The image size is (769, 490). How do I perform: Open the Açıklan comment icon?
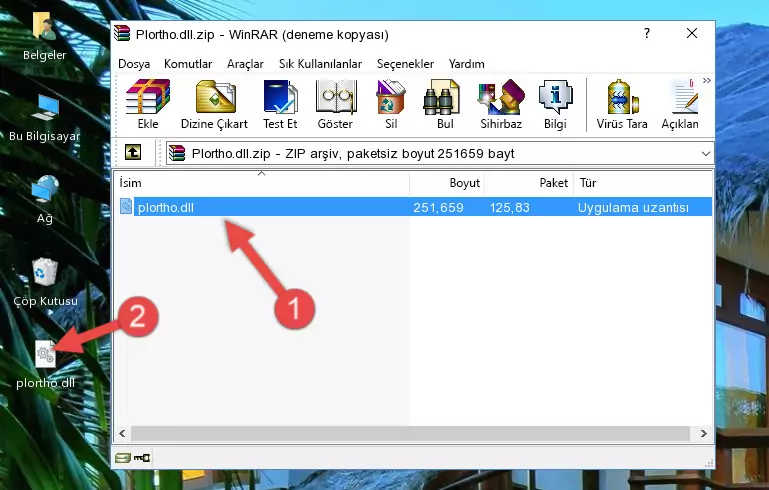(x=684, y=97)
